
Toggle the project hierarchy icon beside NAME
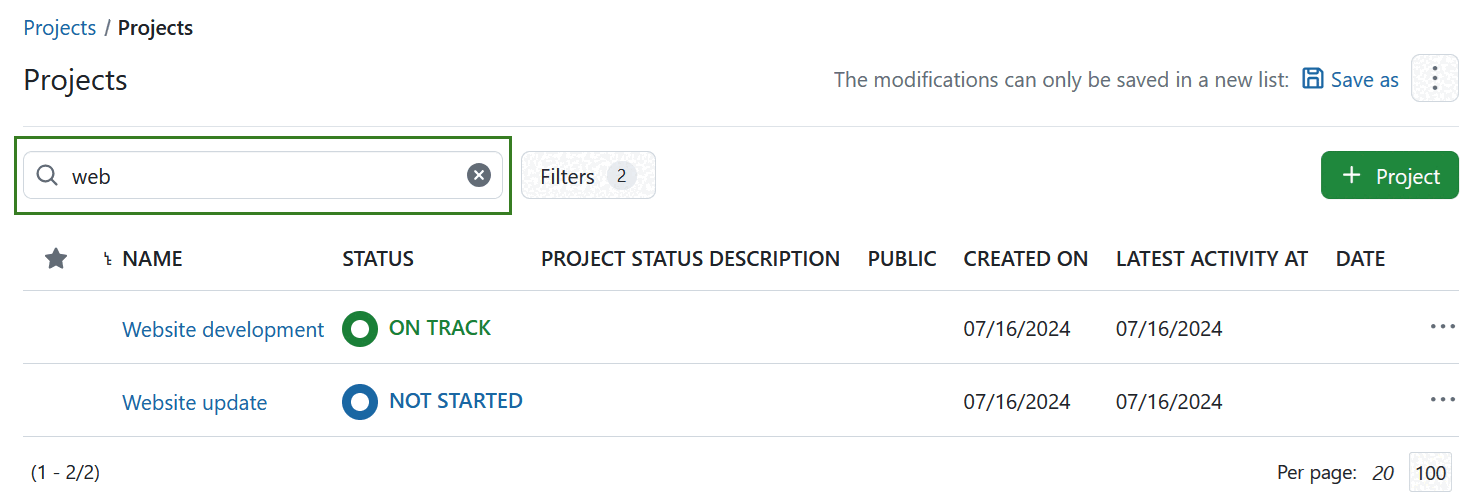pos(107,260)
